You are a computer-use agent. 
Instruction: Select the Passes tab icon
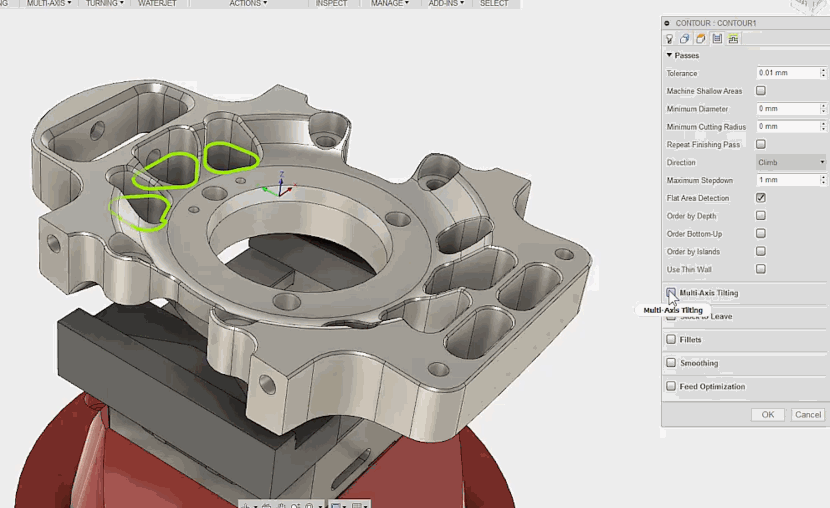[x=717, y=39]
